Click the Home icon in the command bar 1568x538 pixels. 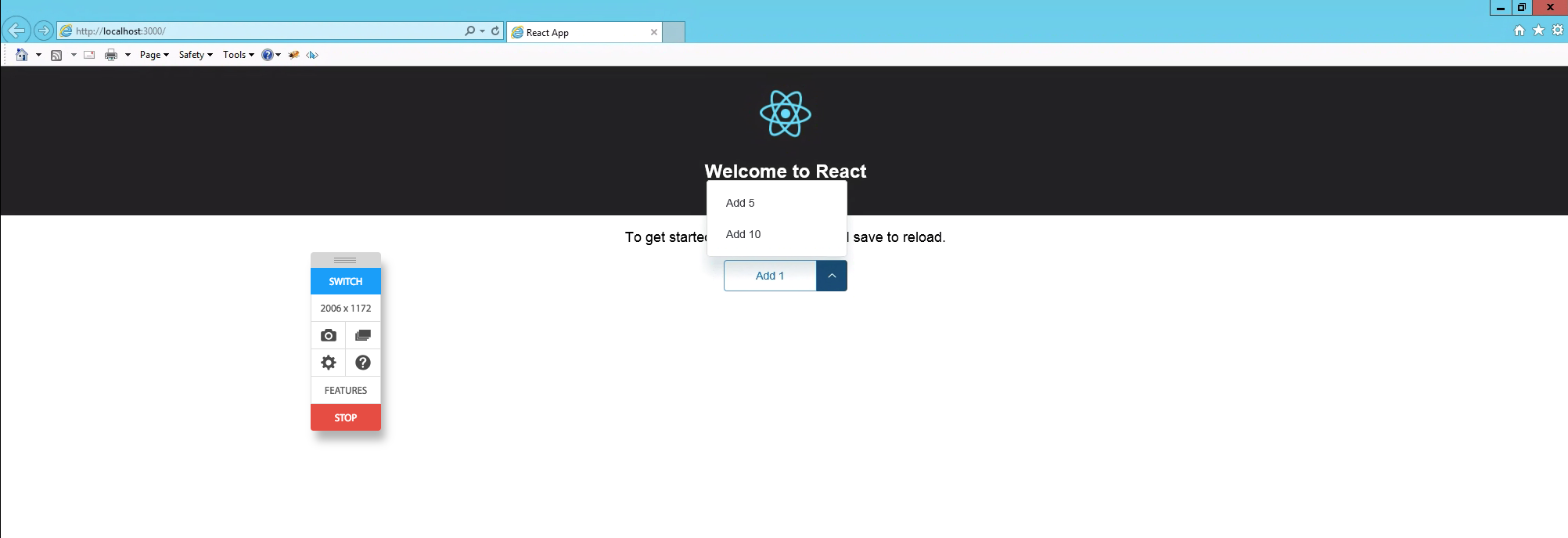coord(22,55)
